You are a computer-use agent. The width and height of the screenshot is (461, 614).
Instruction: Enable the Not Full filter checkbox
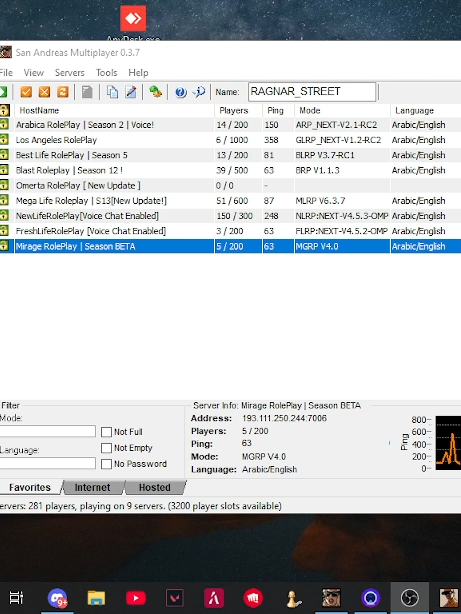point(106,432)
